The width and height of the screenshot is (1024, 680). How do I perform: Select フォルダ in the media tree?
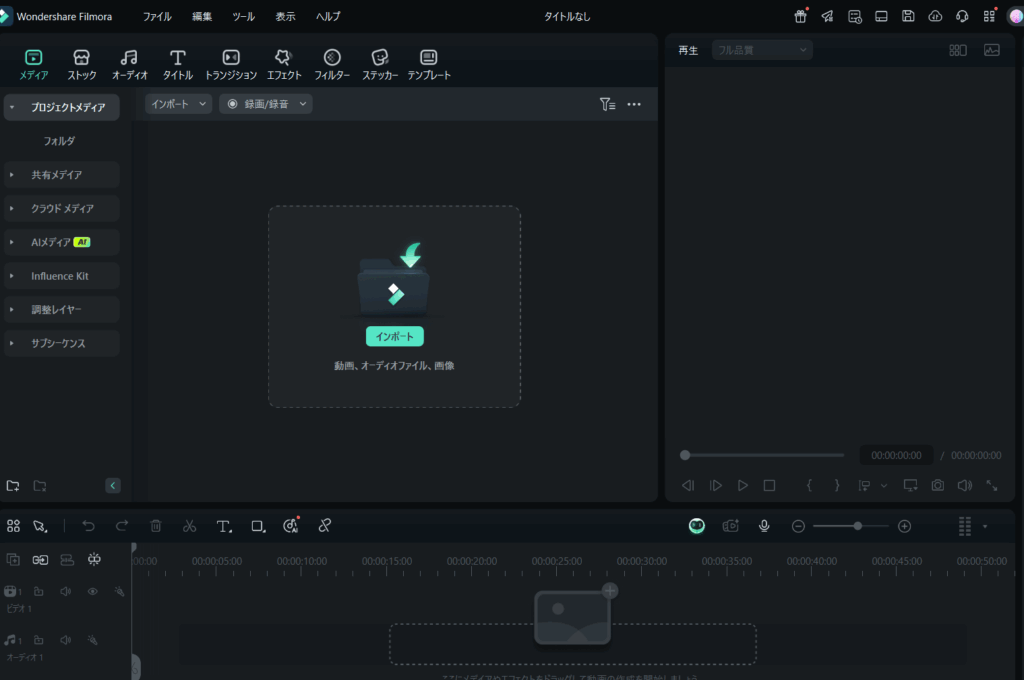click(59, 141)
